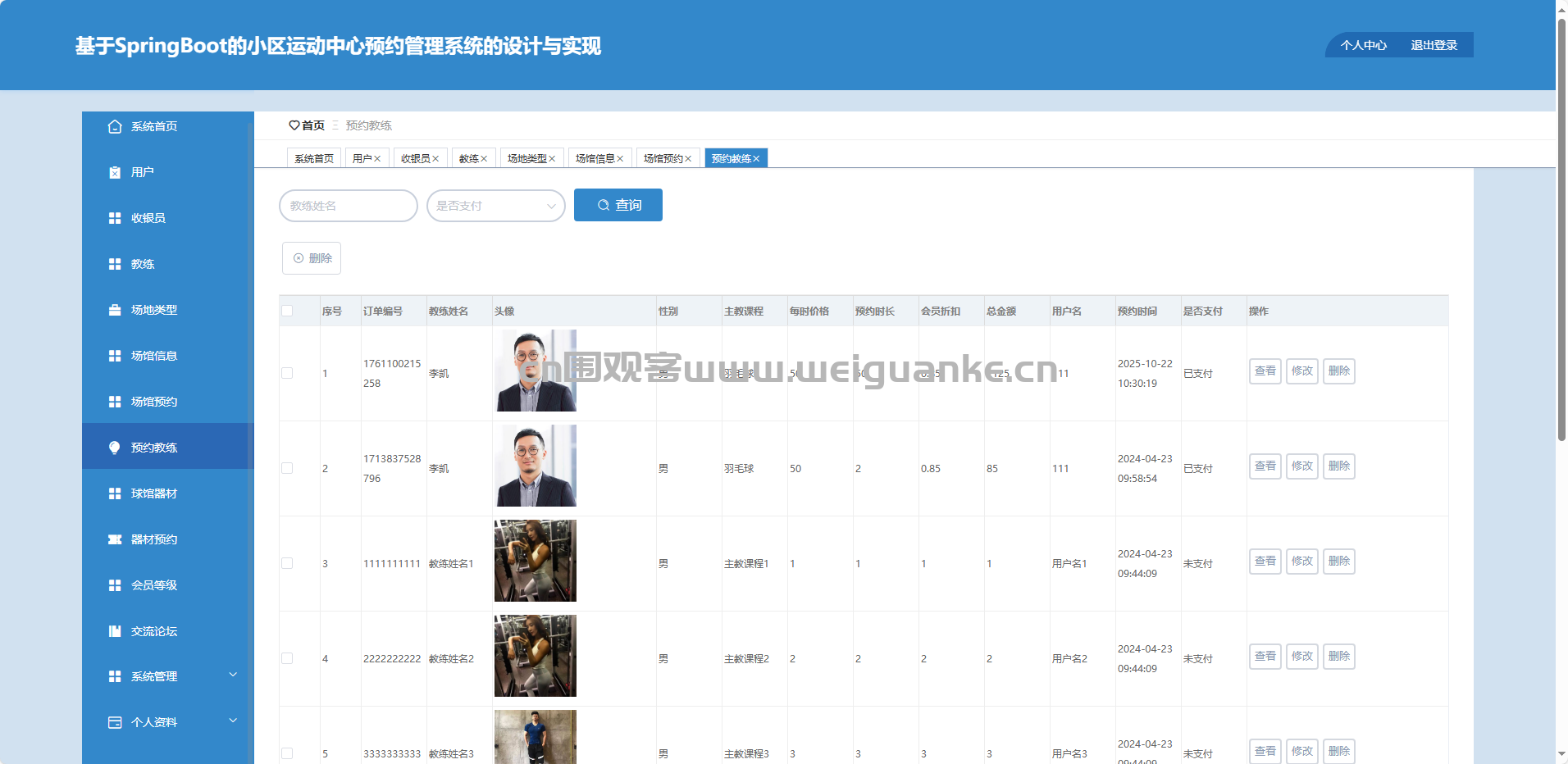The image size is (1568, 764).
Task: Click 退出登录 in the top right
Action: (x=1434, y=45)
